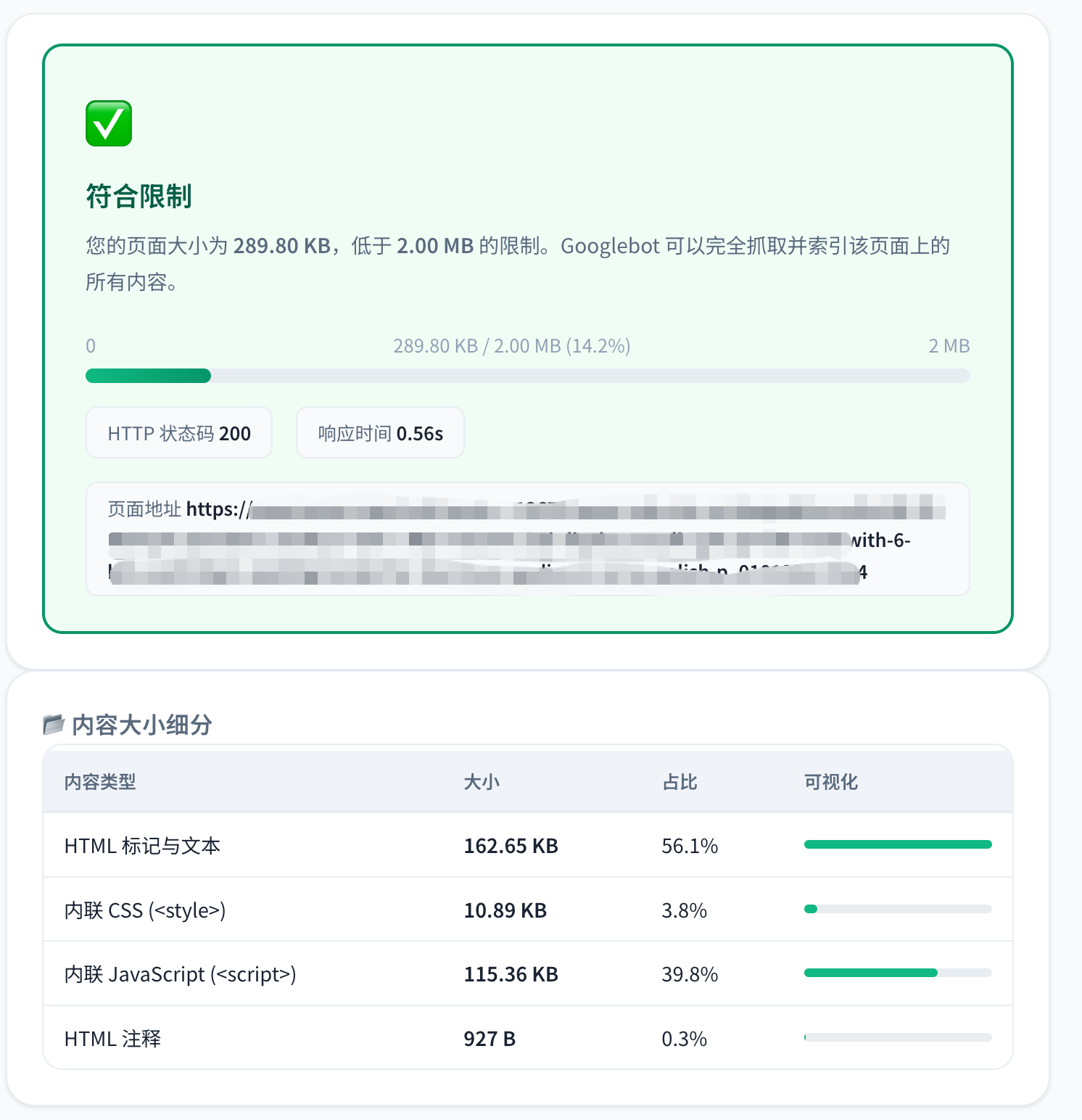This screenshot has height=1120, width=1082.
Task: Click the 占比 column header
Action: click(x=680, y=782)
